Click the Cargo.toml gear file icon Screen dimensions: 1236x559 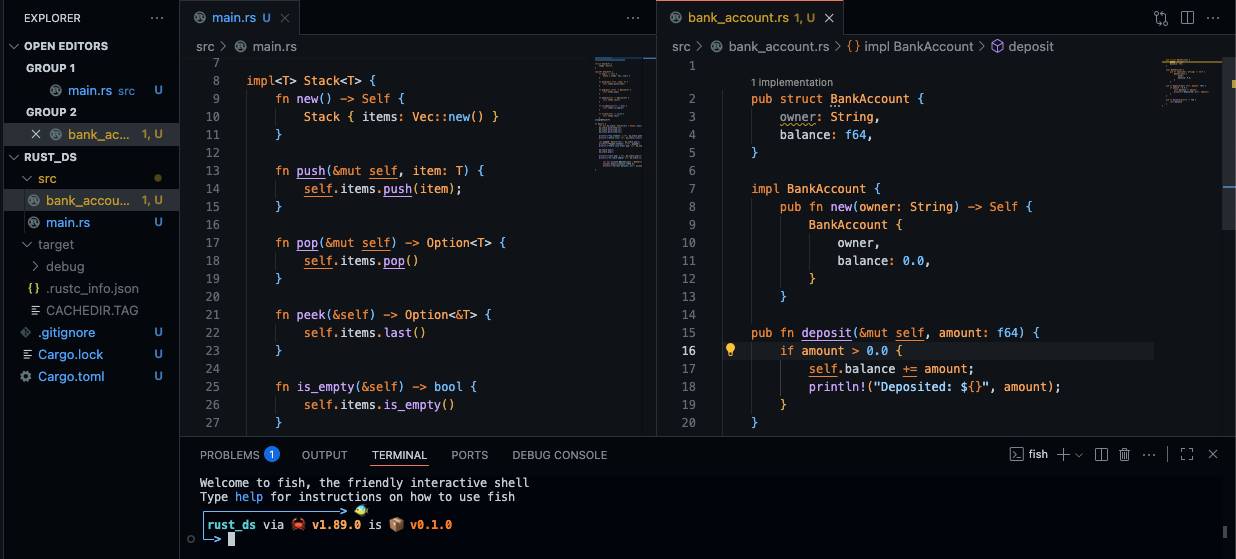coord(26,376)
